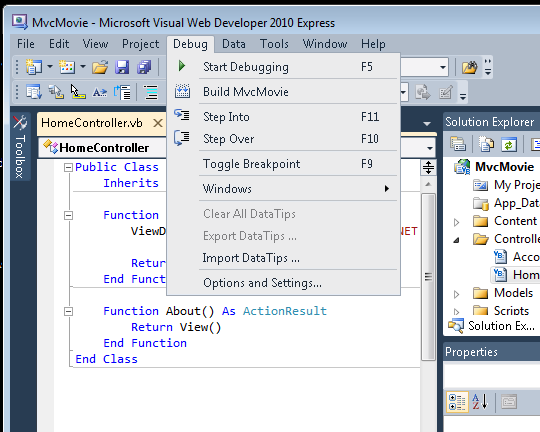Choose Import DataTips in Debug menu
The image size is (540, 432).
(283, 258)
